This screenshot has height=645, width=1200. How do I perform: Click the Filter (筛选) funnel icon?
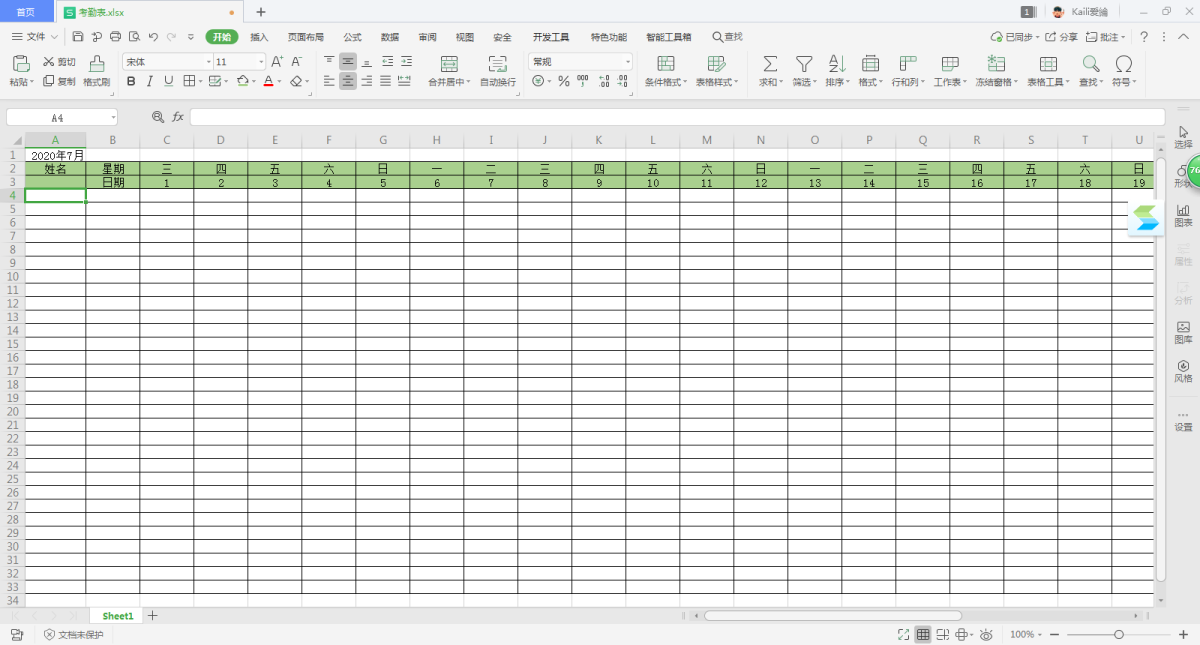(x=804, y=64)
